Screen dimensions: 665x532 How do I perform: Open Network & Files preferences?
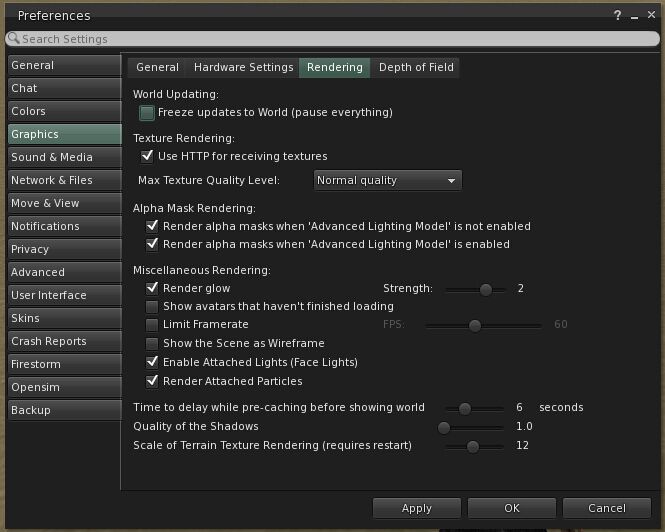click(x=64, y=180)
